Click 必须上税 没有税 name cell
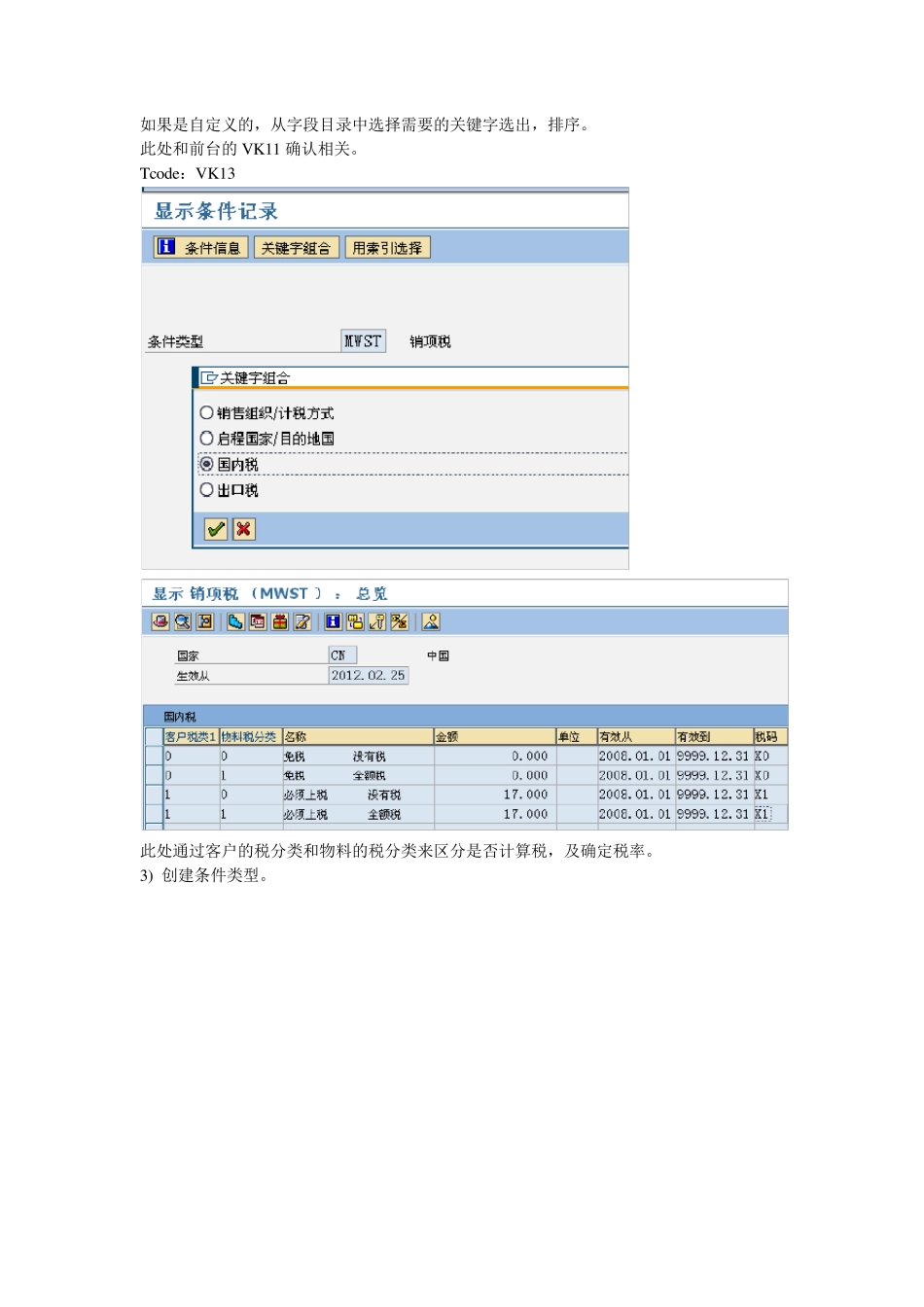 (x=358, y=795)
